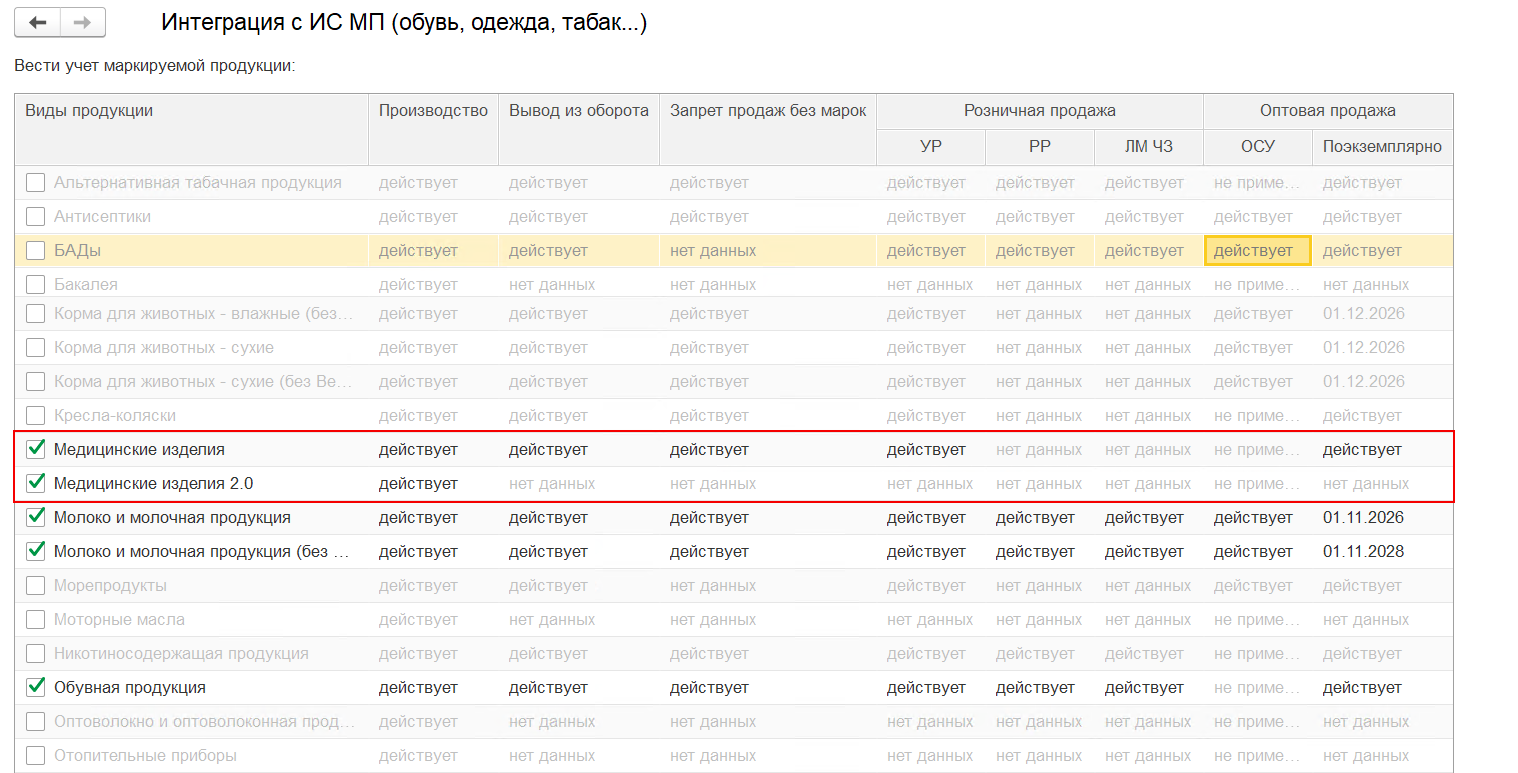Click the back arrow navigation button
This screenshot has height=773, width=1518.
(38, 22)
